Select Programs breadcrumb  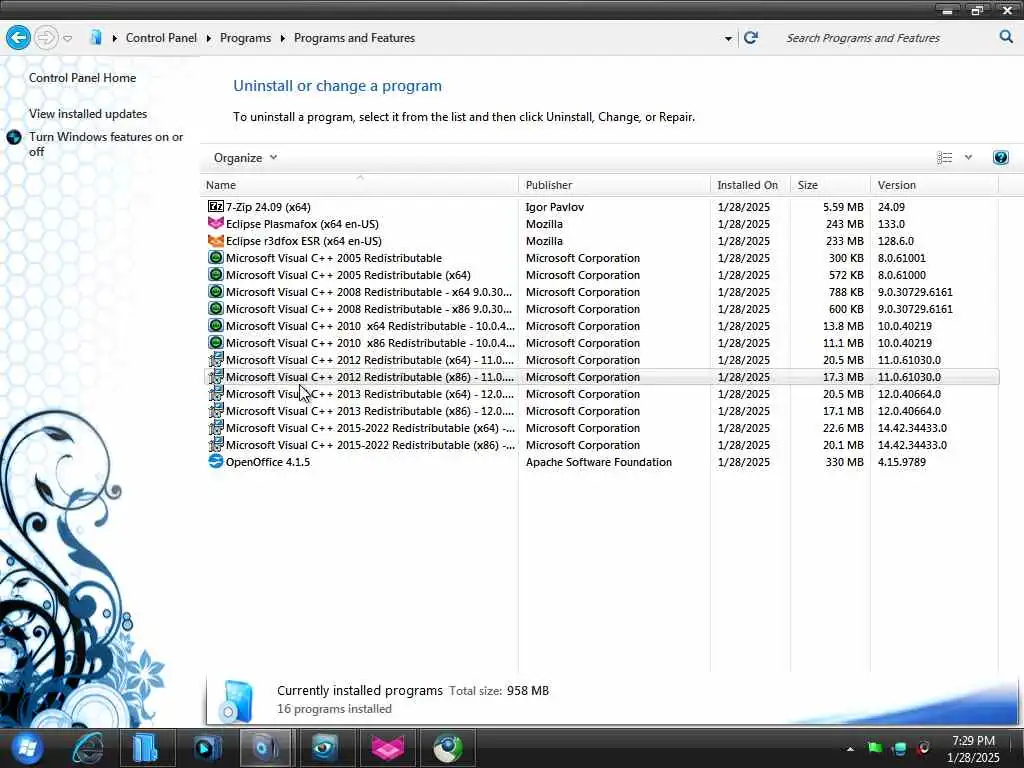click(246, 38)
